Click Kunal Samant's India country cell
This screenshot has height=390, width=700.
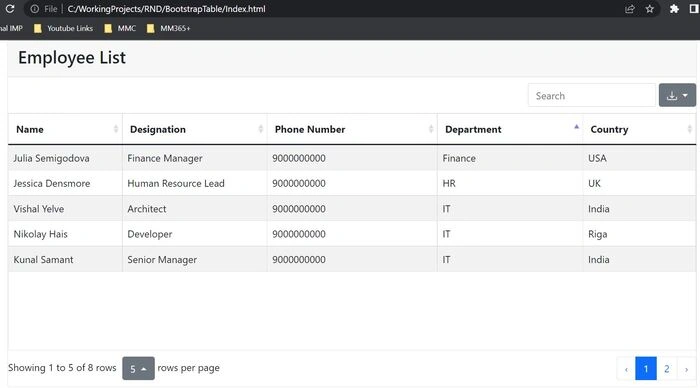coord(639,260)
